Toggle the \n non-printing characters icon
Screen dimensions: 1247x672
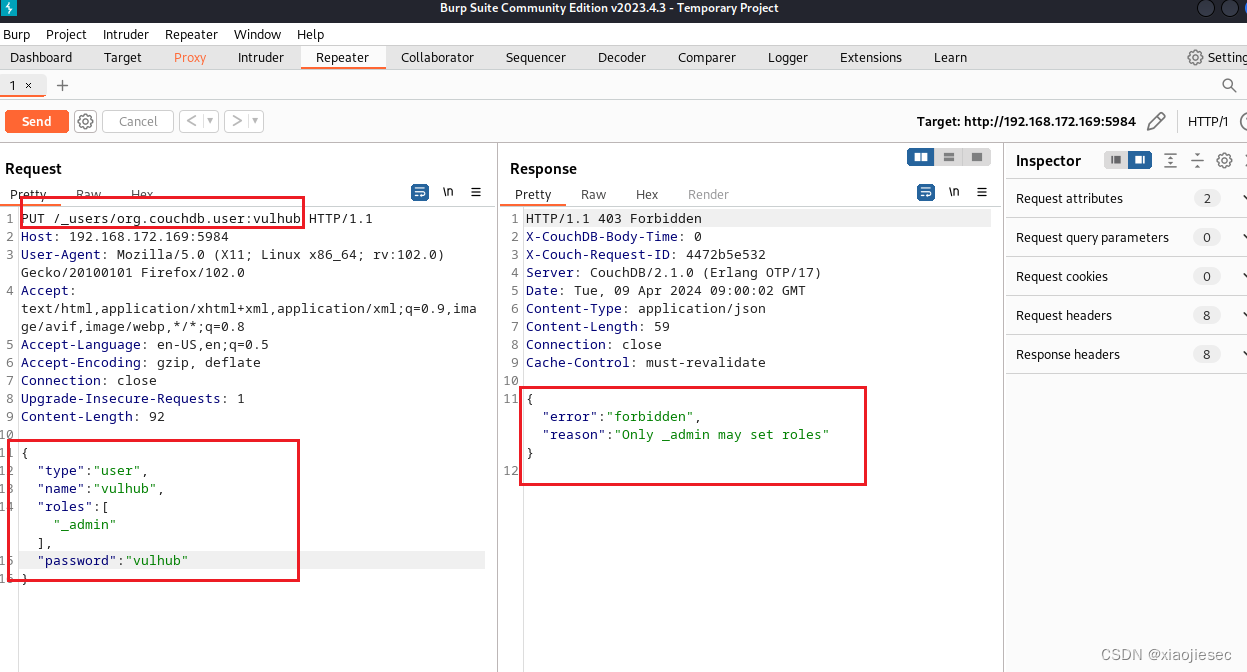click(447, 192)
